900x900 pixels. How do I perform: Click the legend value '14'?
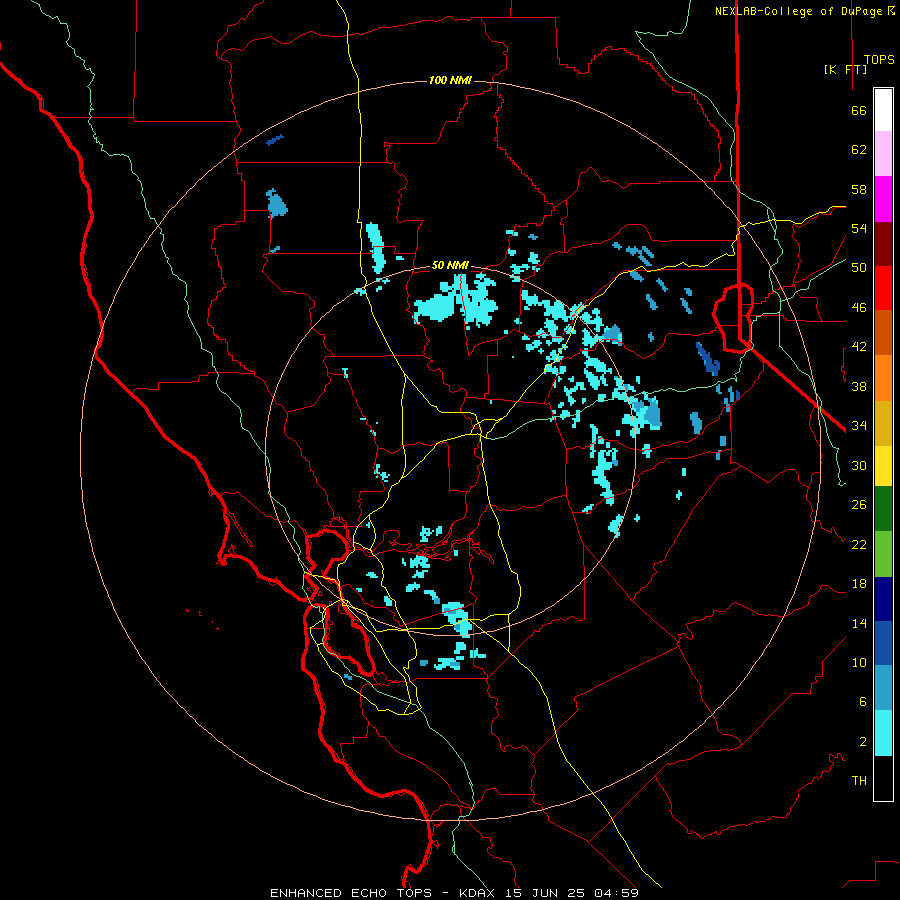coord(859,623)
